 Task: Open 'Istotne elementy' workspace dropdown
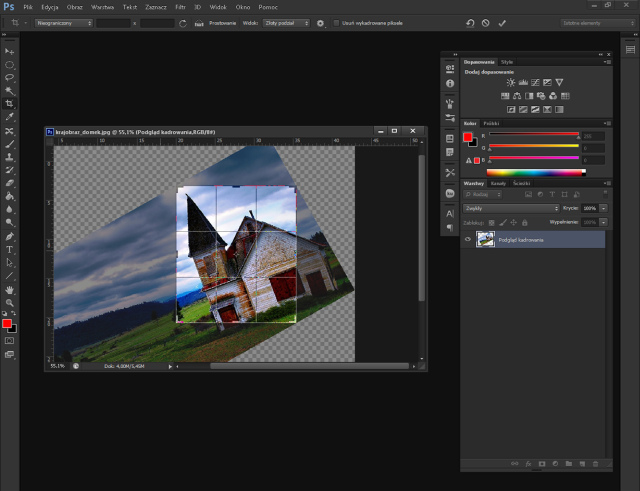(598, 23)
